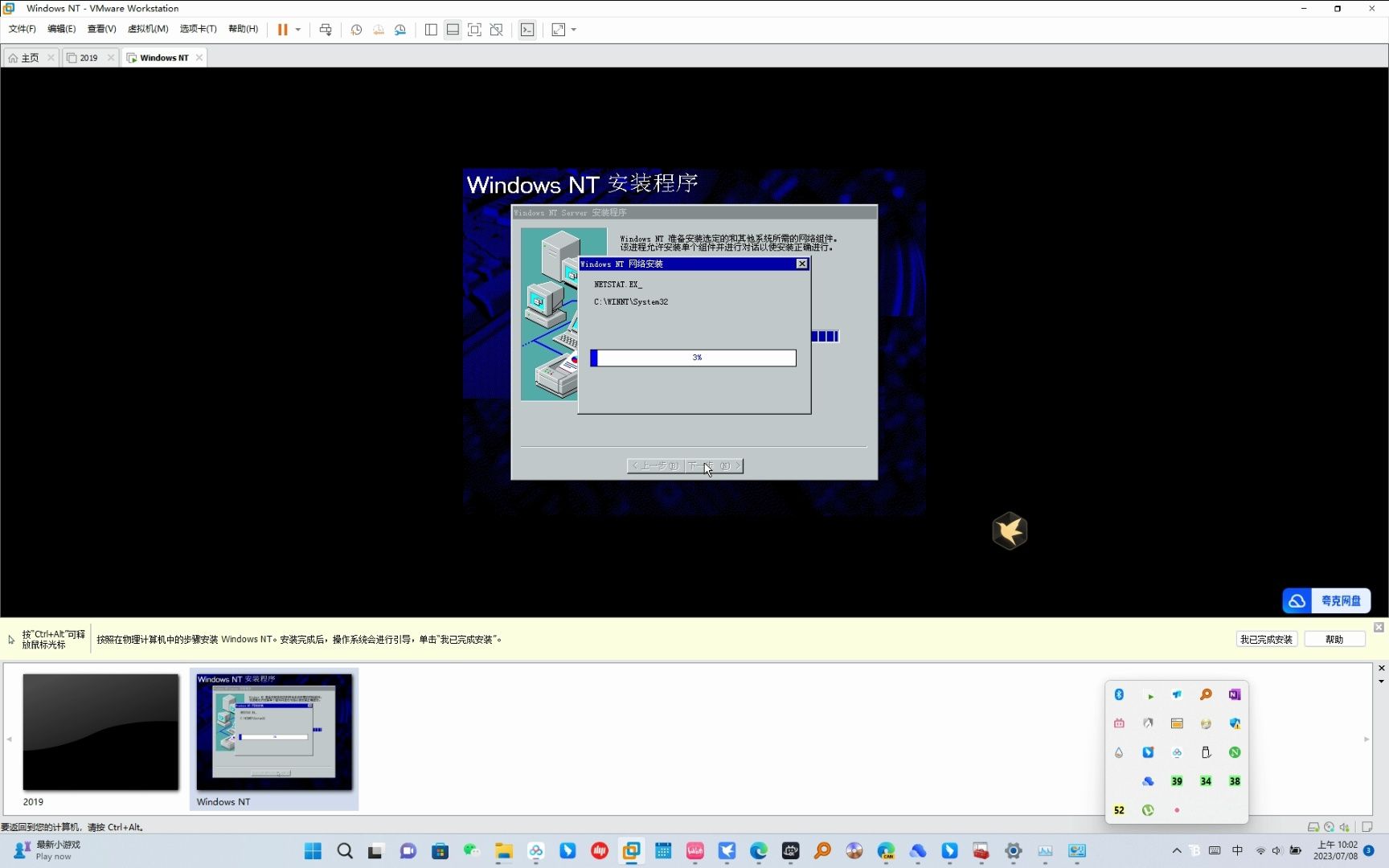Open the console view icon
Screen dimensions: 1389x868
(x=527, y=30)
